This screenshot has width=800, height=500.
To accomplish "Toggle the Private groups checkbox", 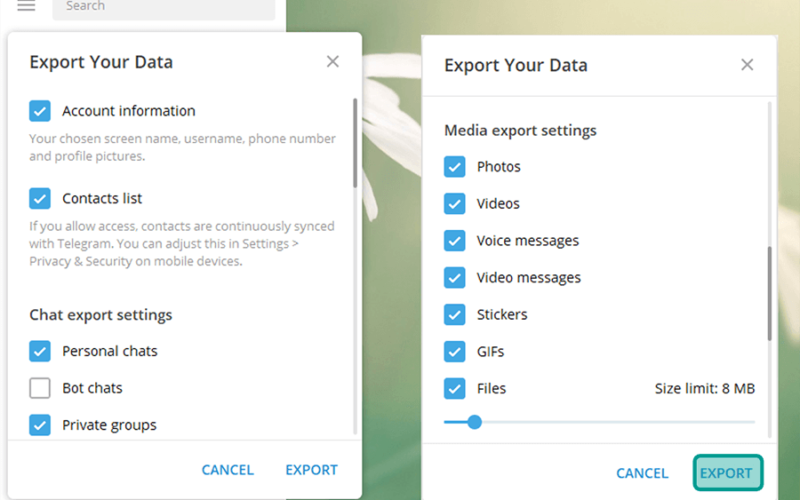I will [x=40, y=424].
